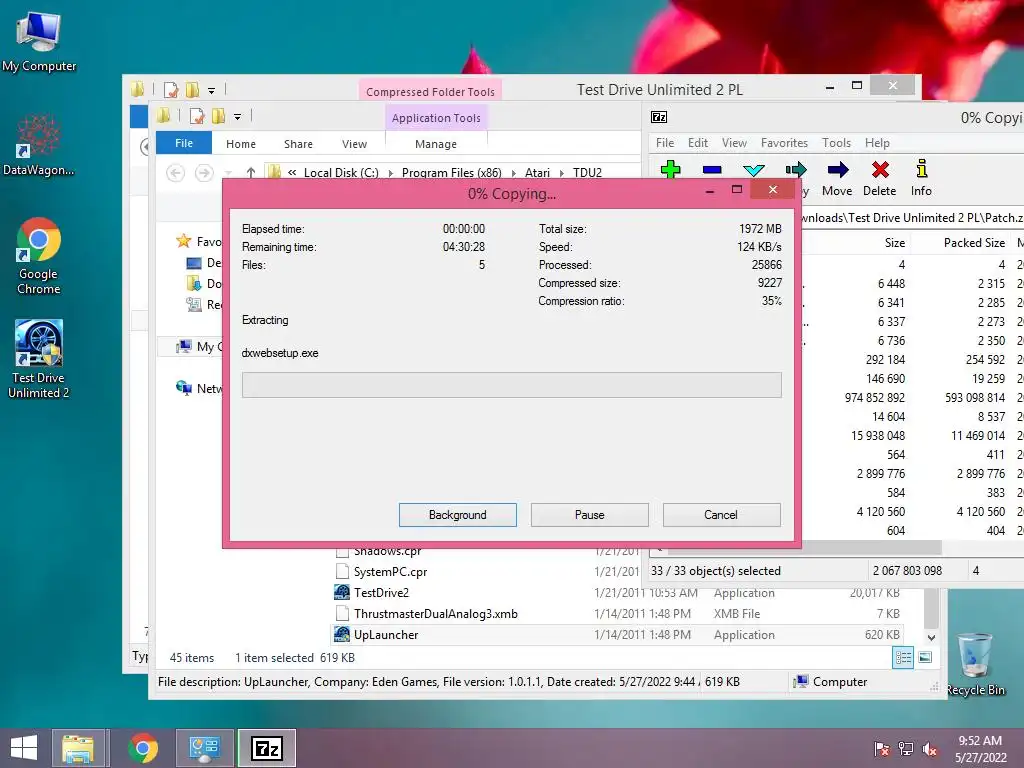The width and height of the screenshot is (1024, 768).
Task: Open quick access dropdown in Test Drive Unlimited 2 PL window
Action: point(212,90)
